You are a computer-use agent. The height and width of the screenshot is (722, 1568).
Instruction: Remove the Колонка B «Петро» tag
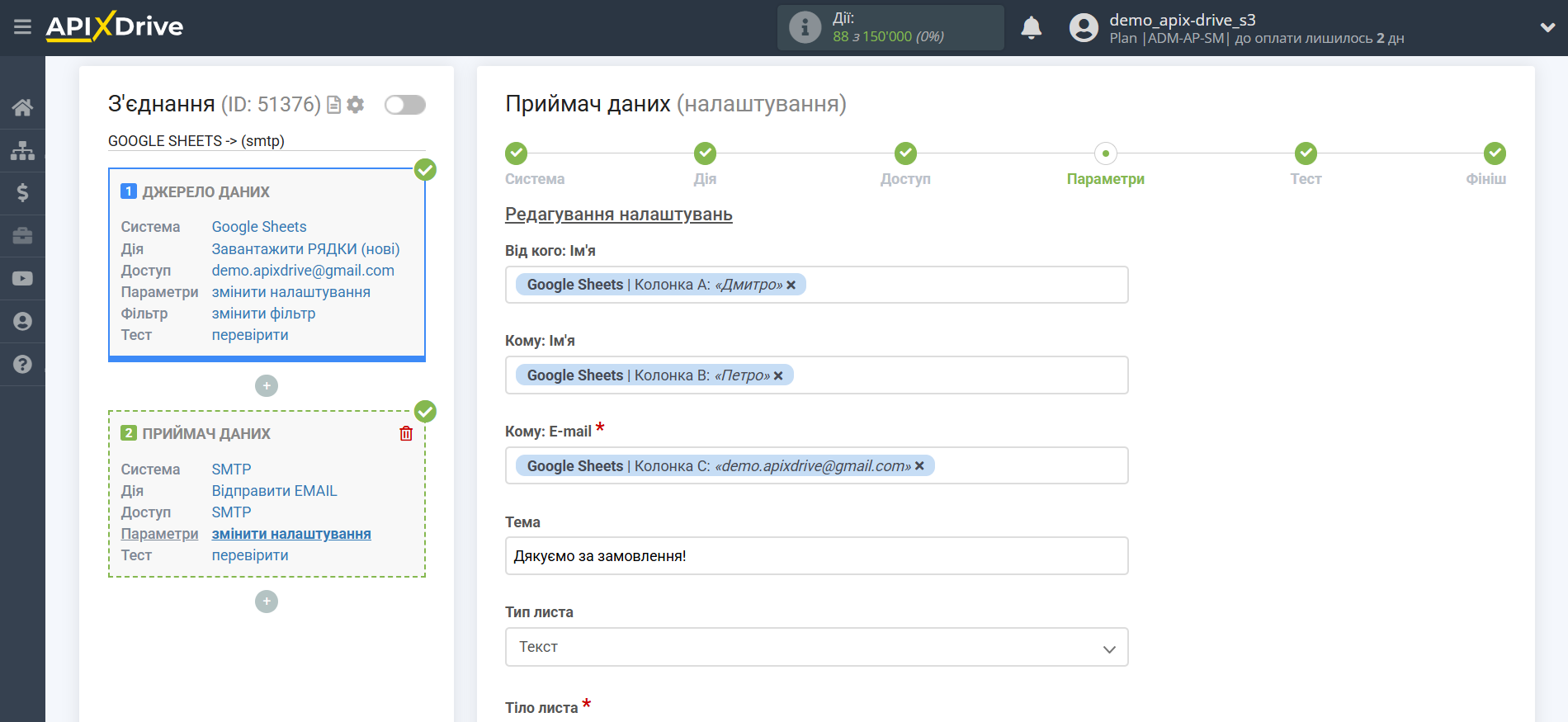coord(778,375)
